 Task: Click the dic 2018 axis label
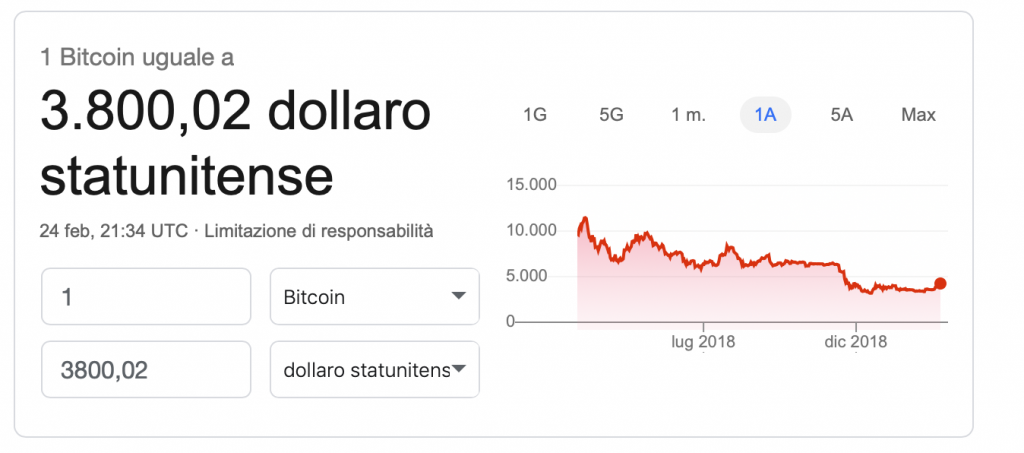(x=856, y=342)
